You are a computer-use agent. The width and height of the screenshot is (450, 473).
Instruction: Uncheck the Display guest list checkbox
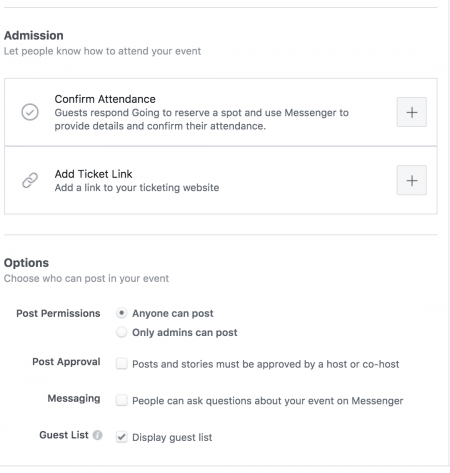(121, 437)
